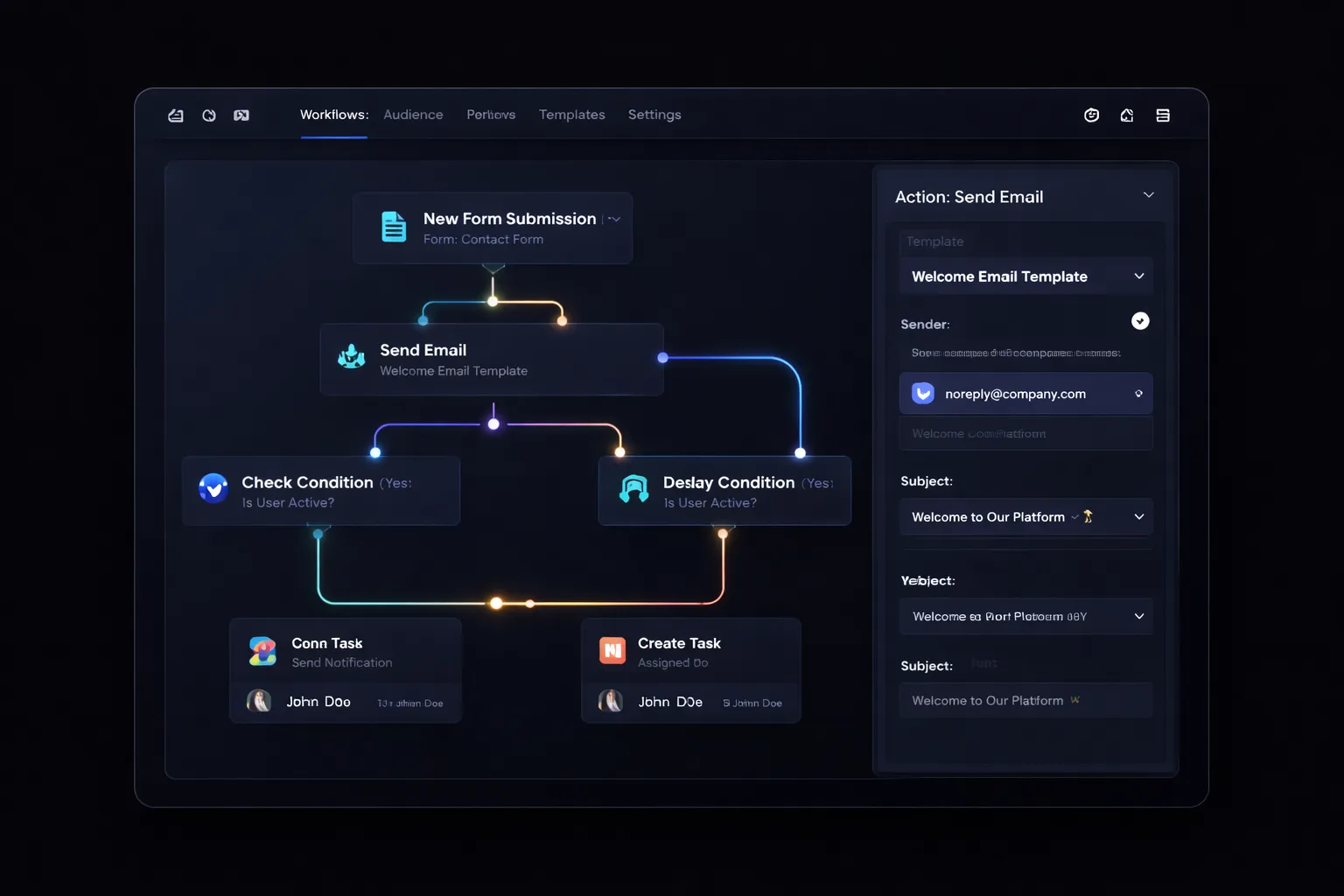Click the smiley face icon in header
This screenshot has width=1344, height=896.
coord(1091,115)
